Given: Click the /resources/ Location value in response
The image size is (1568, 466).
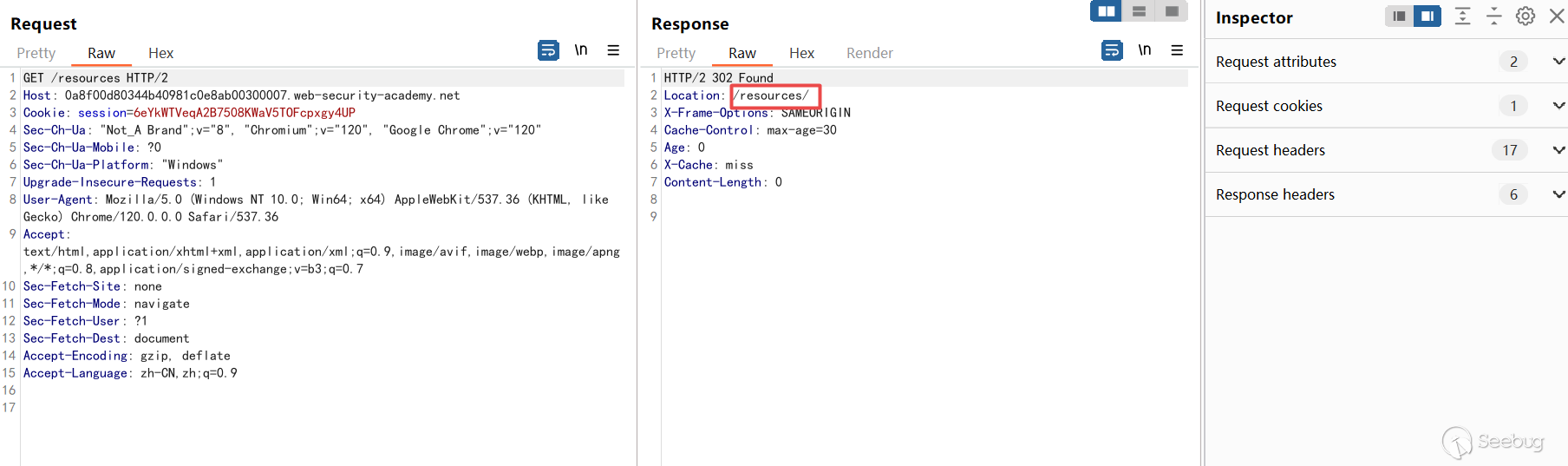Looking at the screenshot, I should [x=771, y=95].
